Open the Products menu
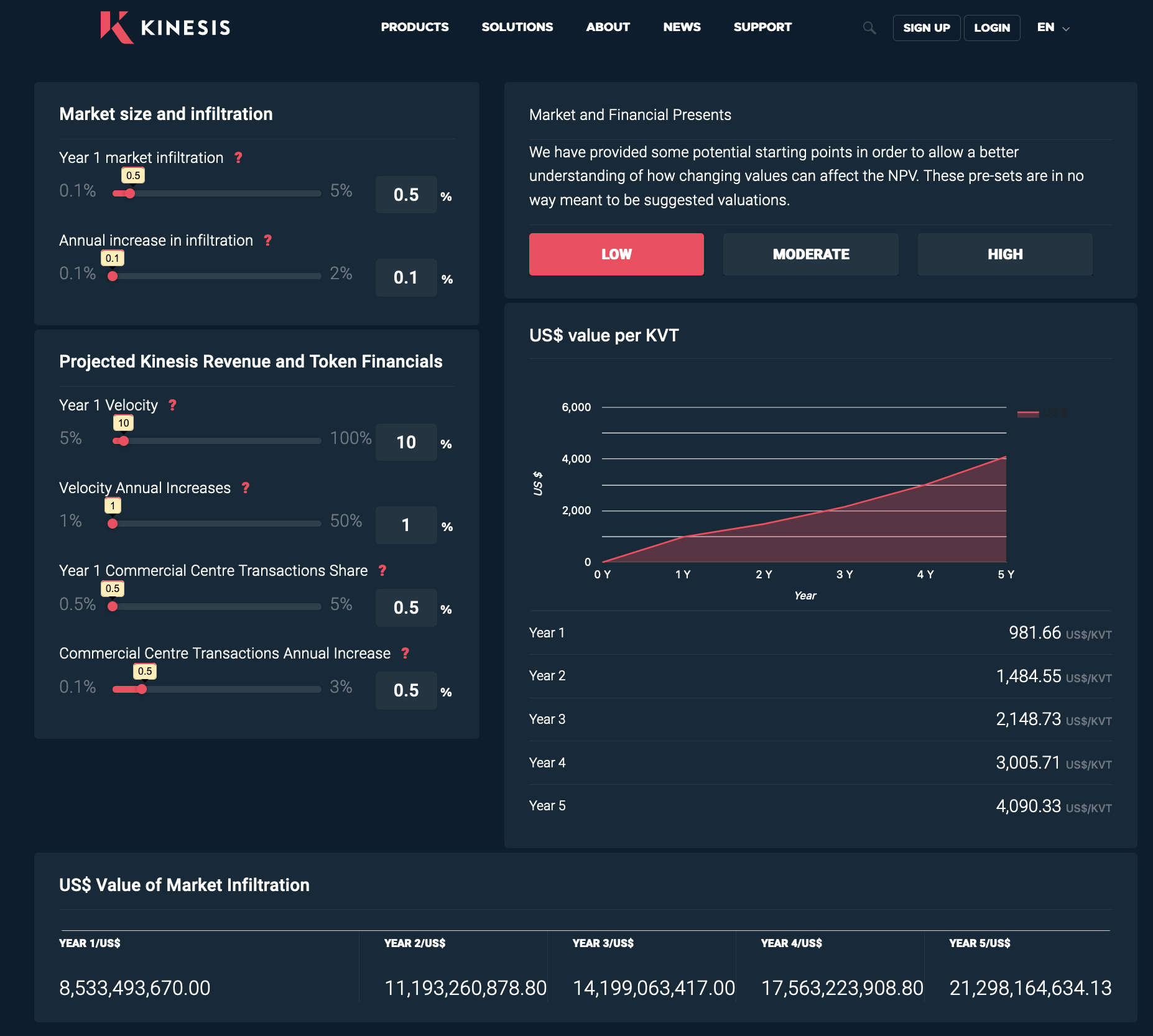Viewport: 1153px width, 1036px height. coord(415,27)
